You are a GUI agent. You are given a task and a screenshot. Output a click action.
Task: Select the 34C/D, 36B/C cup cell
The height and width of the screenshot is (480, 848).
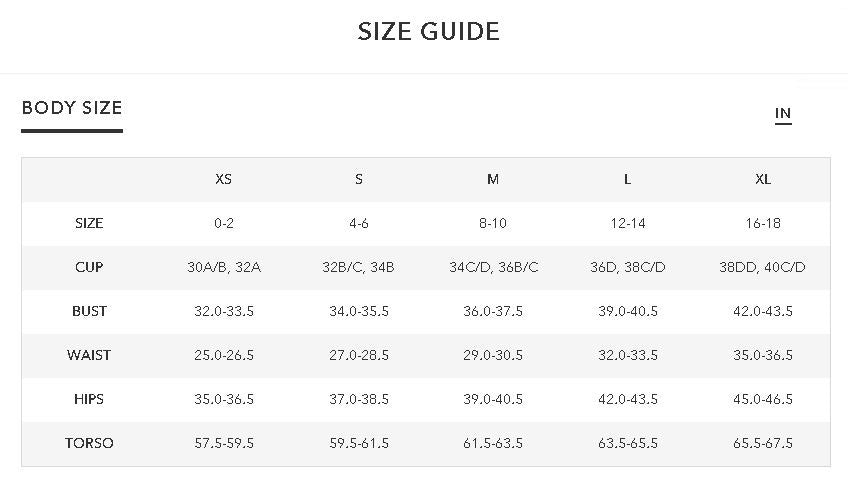click(x=493, y=268)
